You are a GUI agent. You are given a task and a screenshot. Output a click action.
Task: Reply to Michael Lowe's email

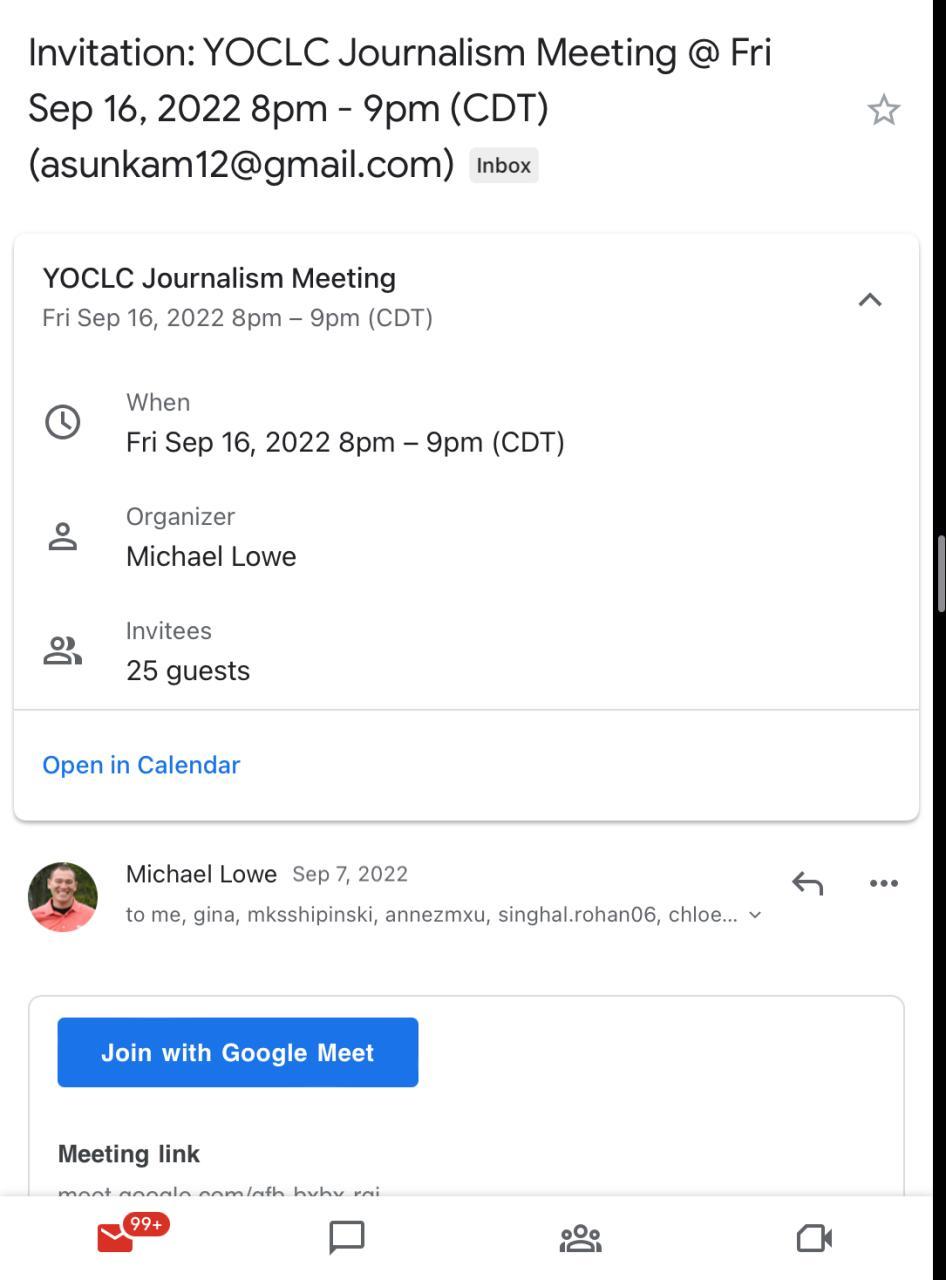tap(807, 883)
